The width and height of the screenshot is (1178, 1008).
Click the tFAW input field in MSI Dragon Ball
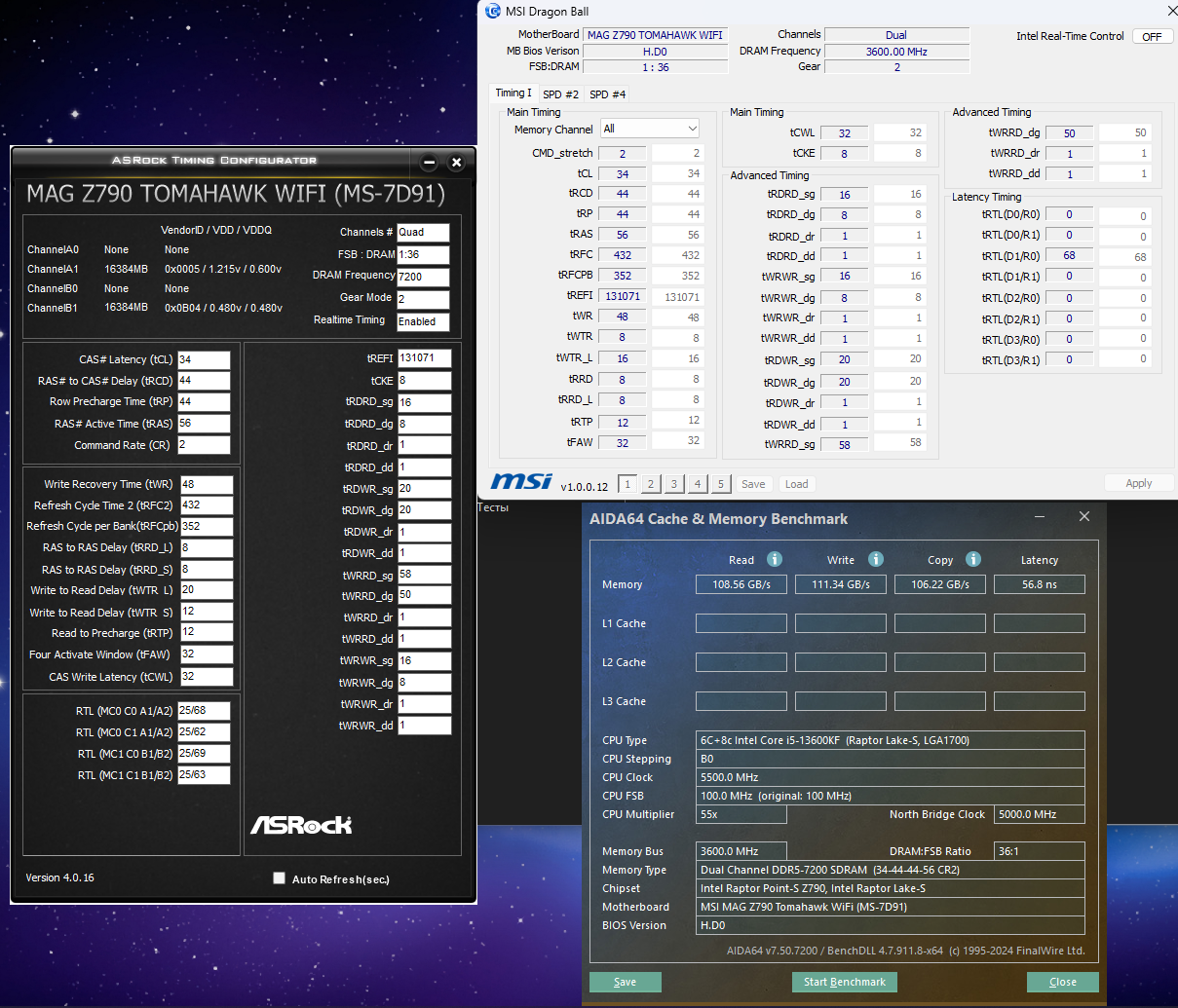point(623,443)
